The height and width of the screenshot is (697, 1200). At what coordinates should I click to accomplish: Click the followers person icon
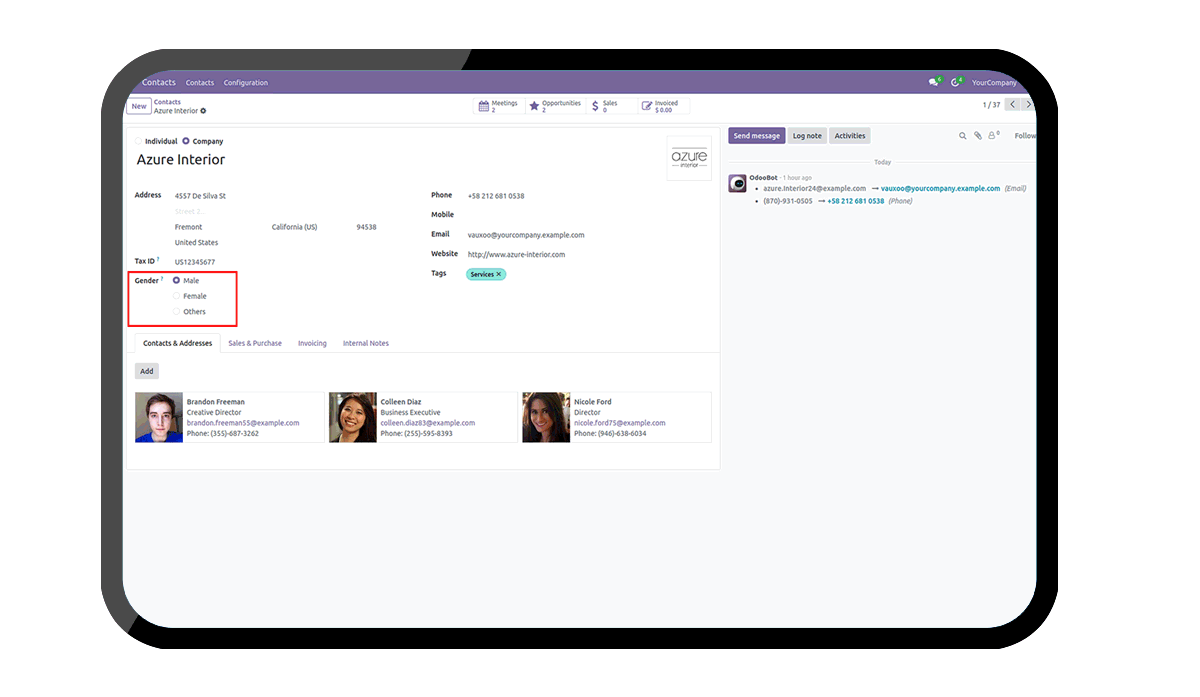[x=993, y=136]
